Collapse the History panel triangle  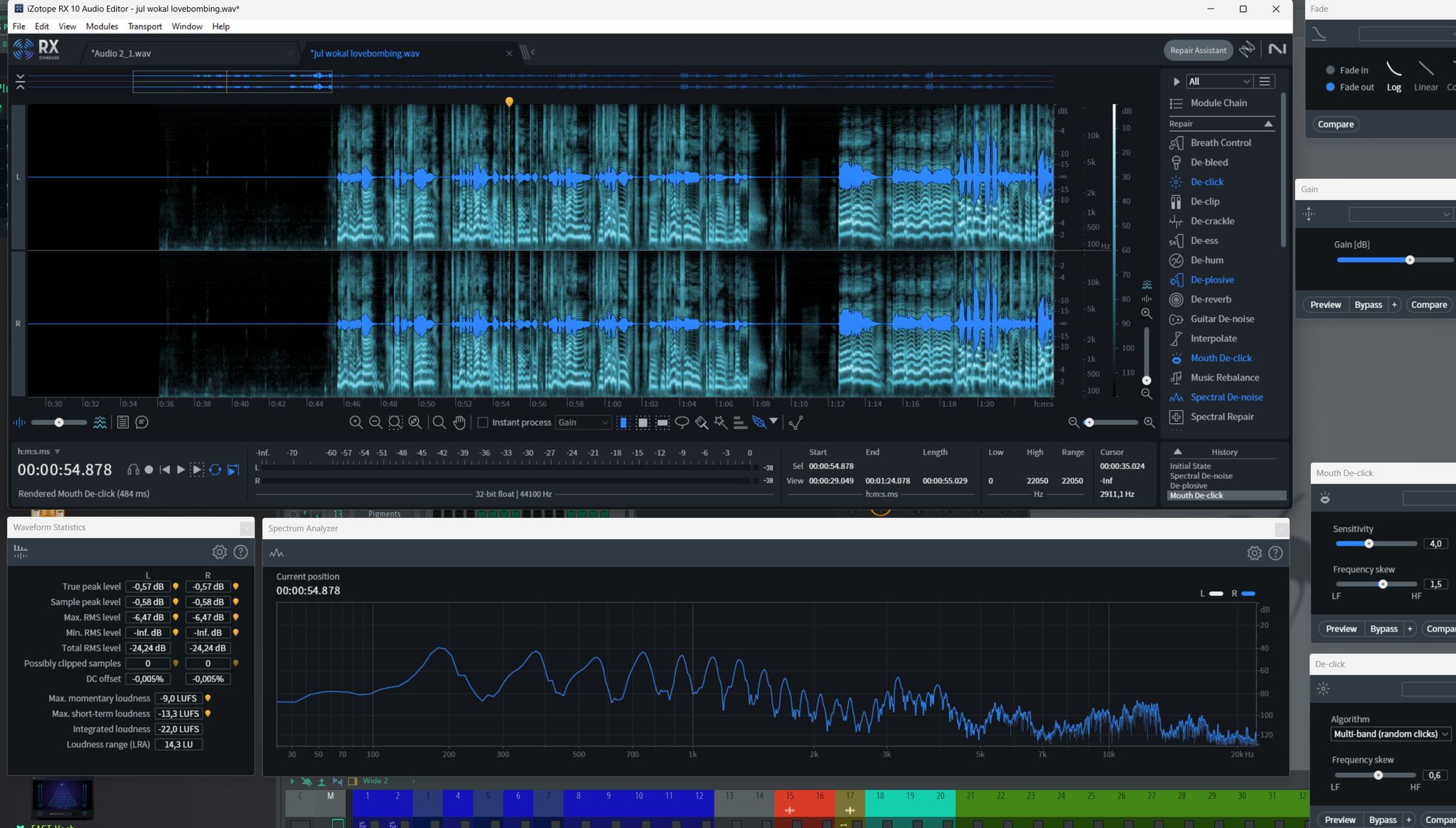click(x=1177, y=452)
